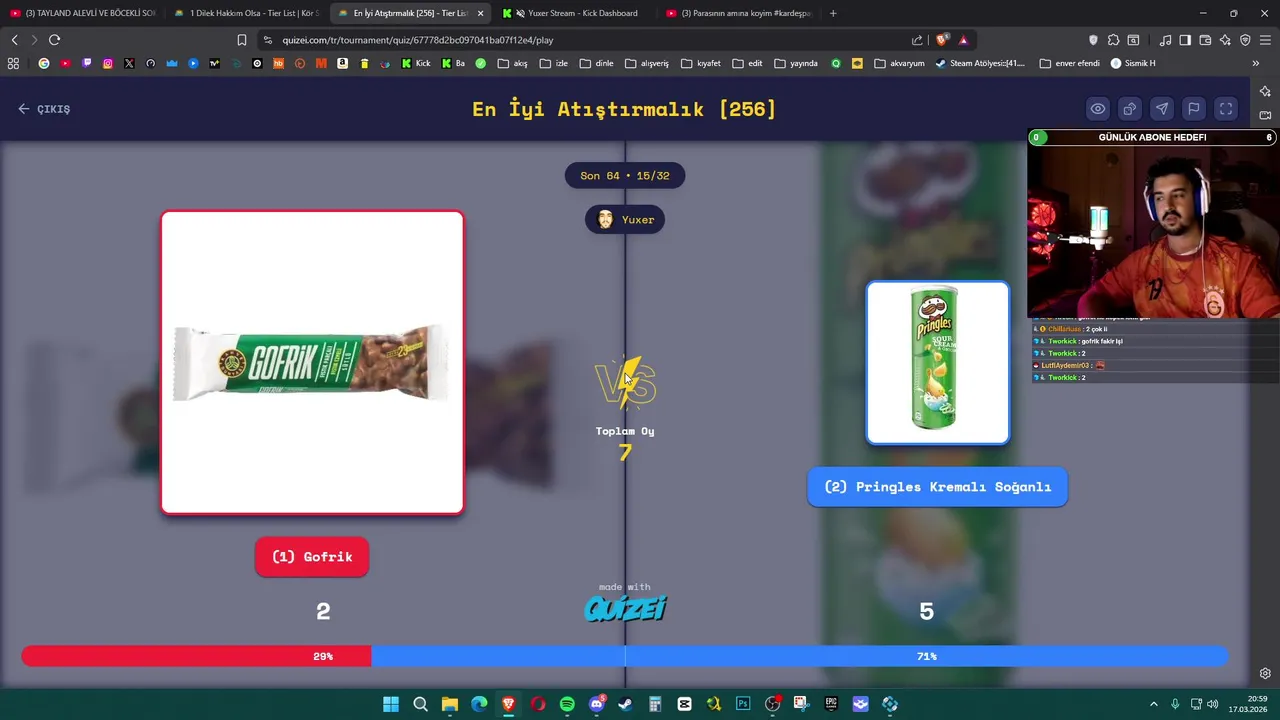The height and width of the screenshot is (720, 1280).
Task: Open the Steam Atölyesi bookmark
Action: point(980,63)
